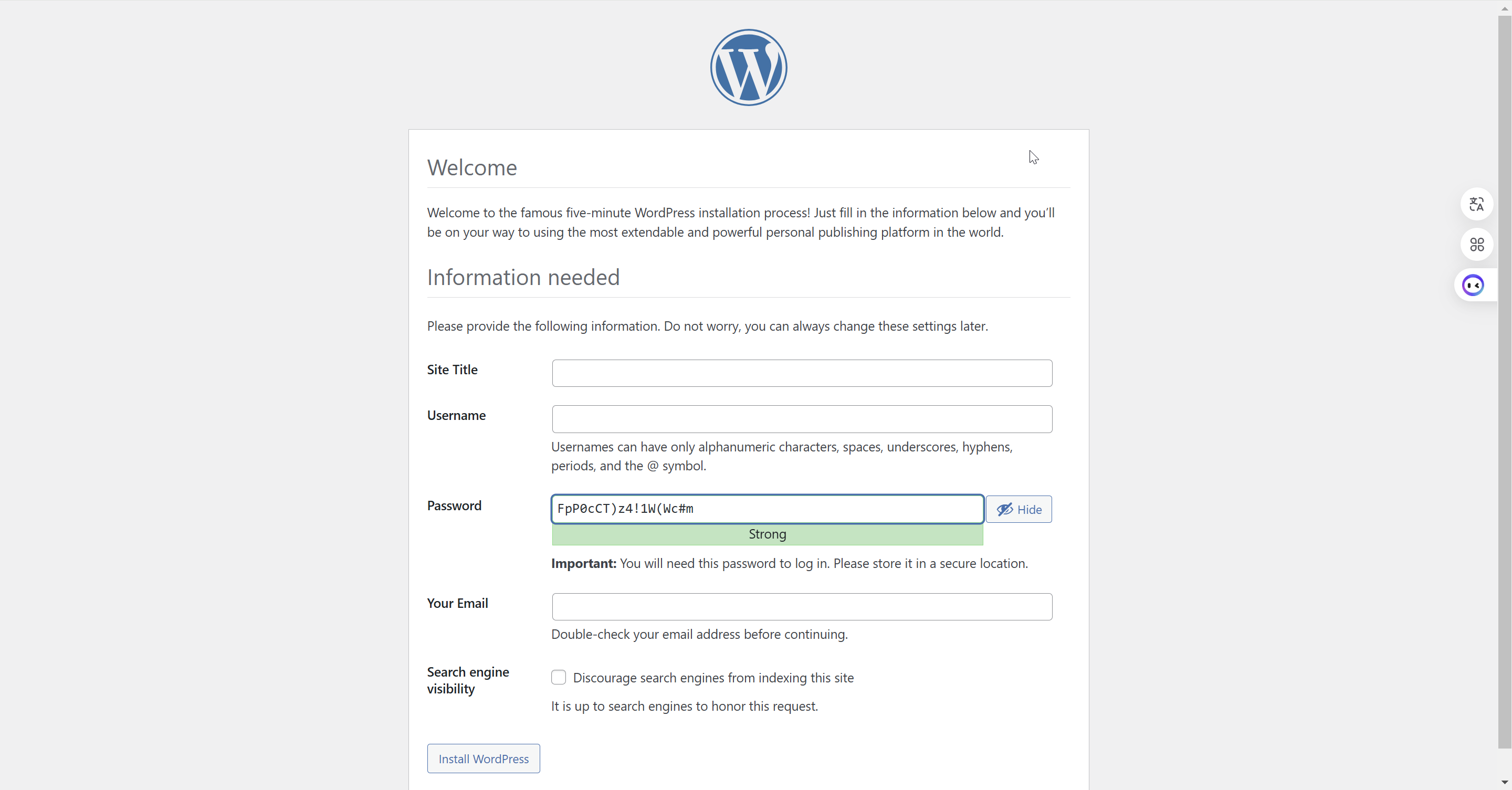
Task: Click the Search engine visibility label
Action: coord(468,680)
